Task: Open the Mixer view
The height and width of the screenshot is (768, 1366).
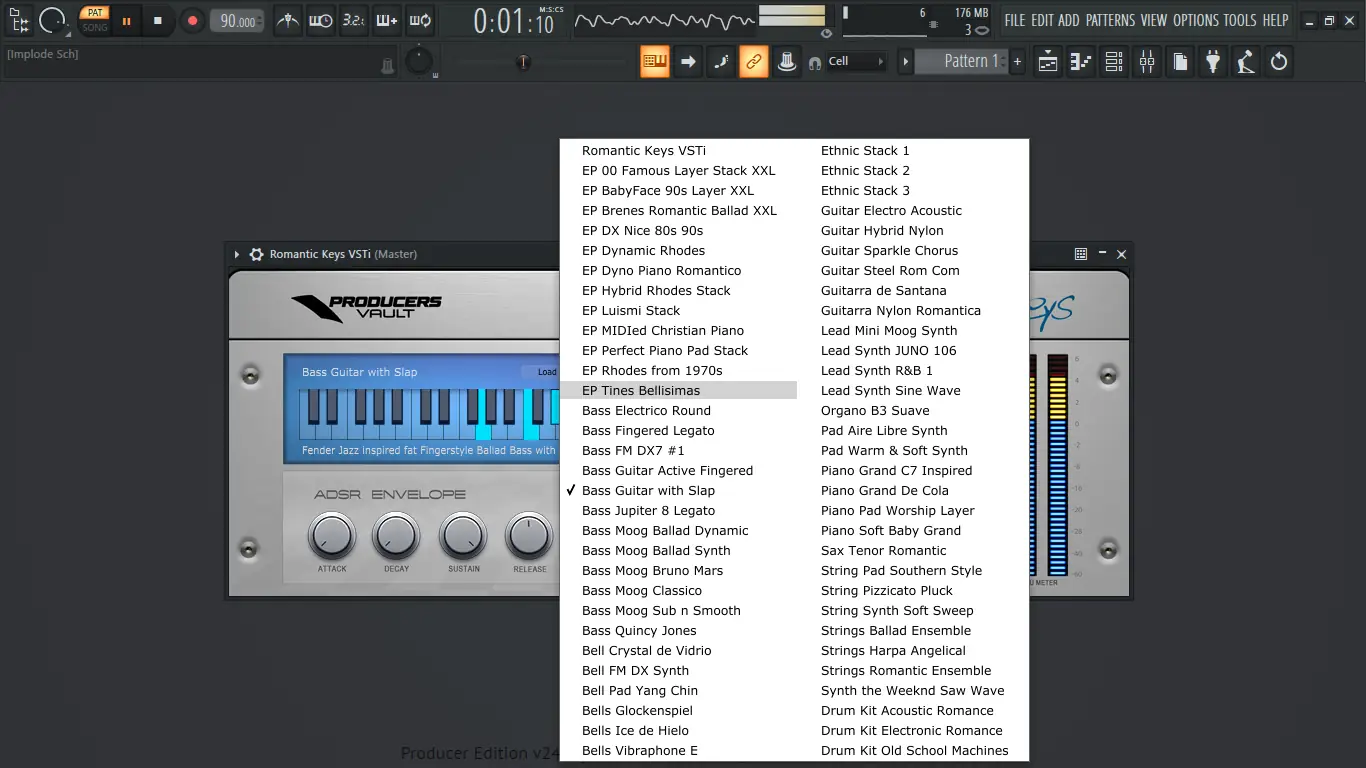Action: (1147, 61)
